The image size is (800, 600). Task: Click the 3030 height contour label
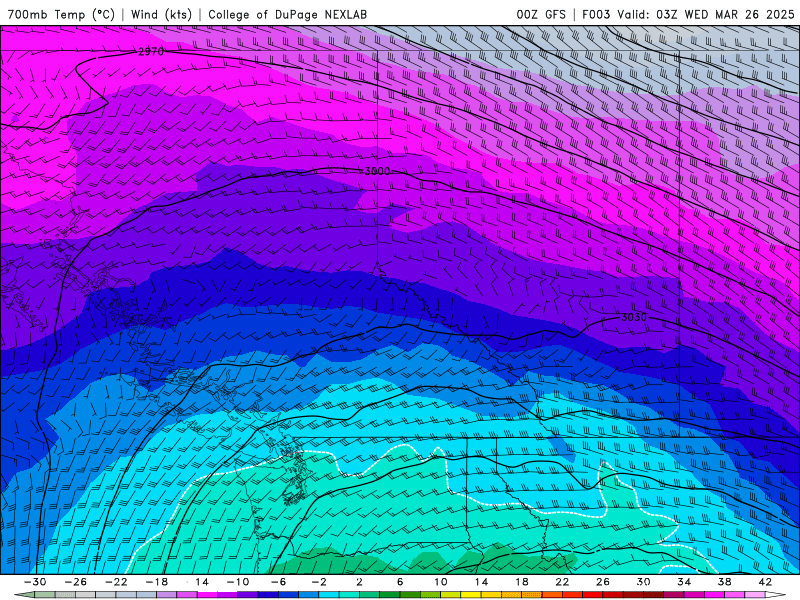[x=634, y=317]
